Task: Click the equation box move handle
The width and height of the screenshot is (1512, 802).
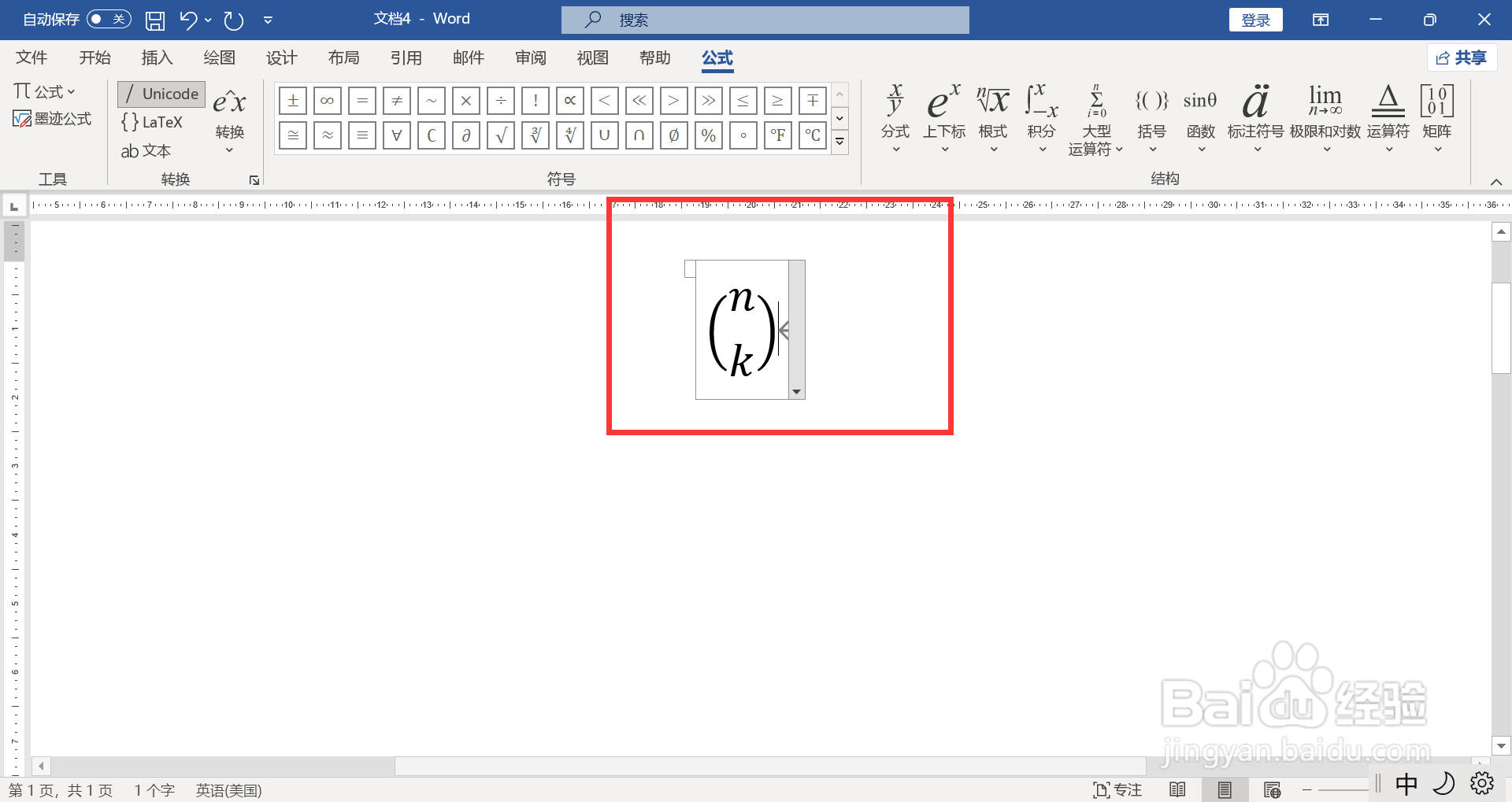Action: pos(691,269)
